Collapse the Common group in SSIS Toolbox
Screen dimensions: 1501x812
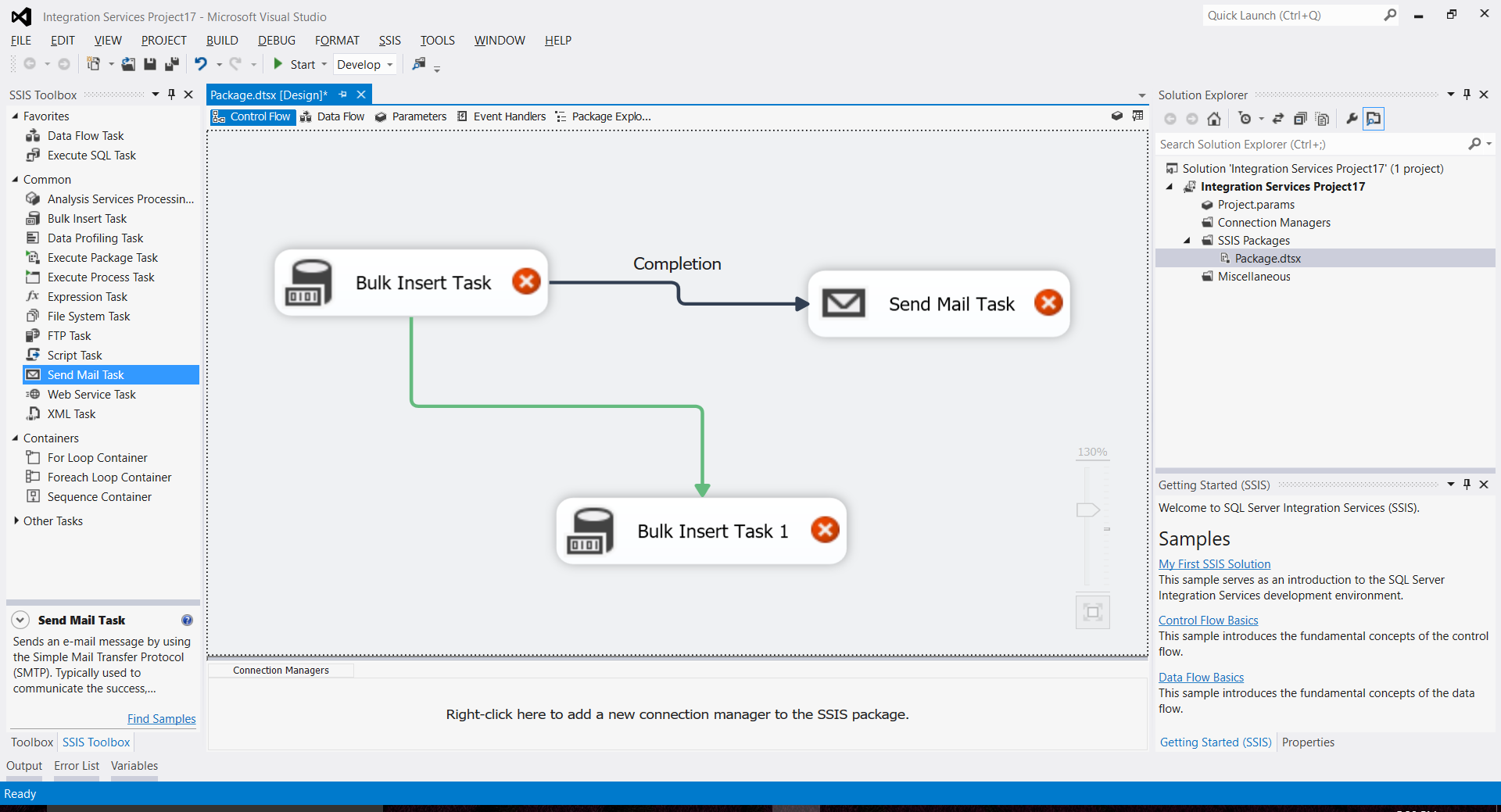coord(15,179)
